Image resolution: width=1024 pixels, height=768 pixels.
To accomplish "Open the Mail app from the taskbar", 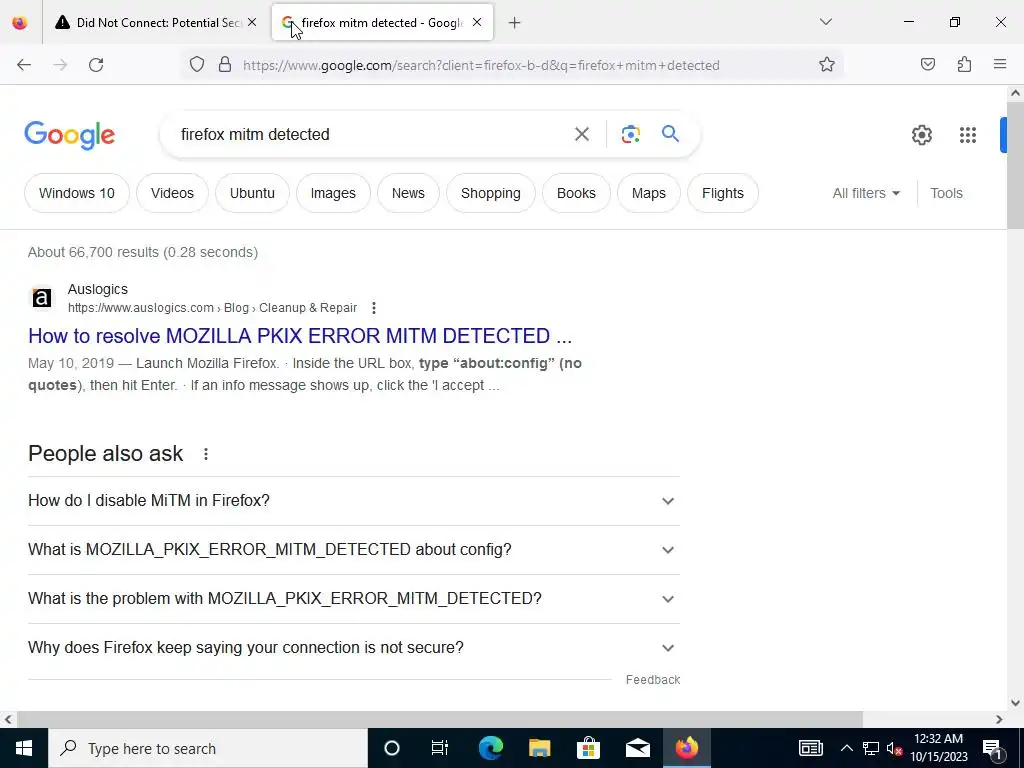I will pyautogui.click(x=637, y=748).
